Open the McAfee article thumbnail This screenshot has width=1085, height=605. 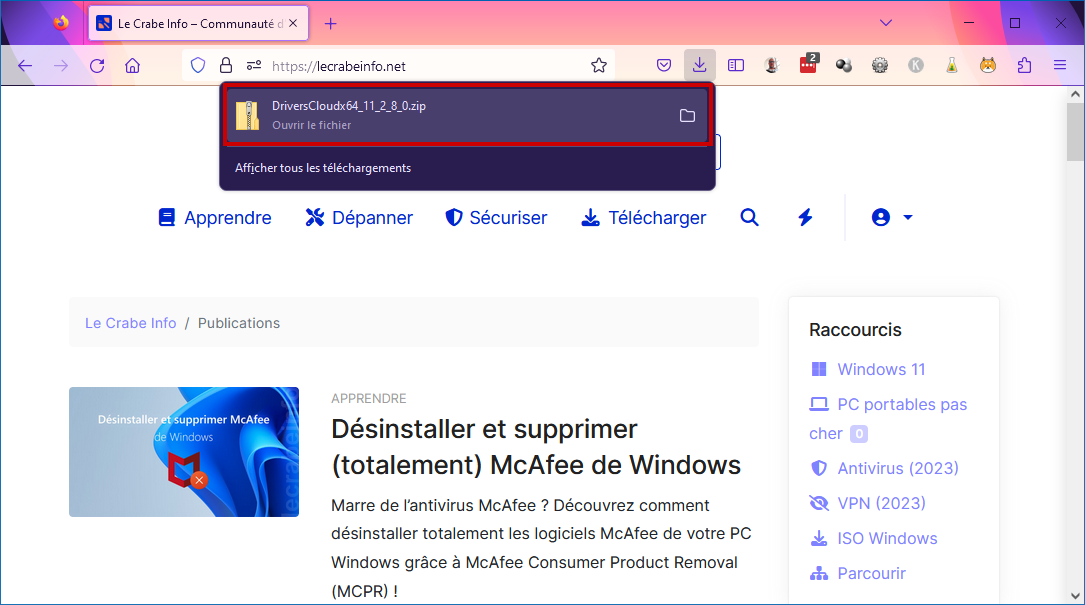click(184, 452)
